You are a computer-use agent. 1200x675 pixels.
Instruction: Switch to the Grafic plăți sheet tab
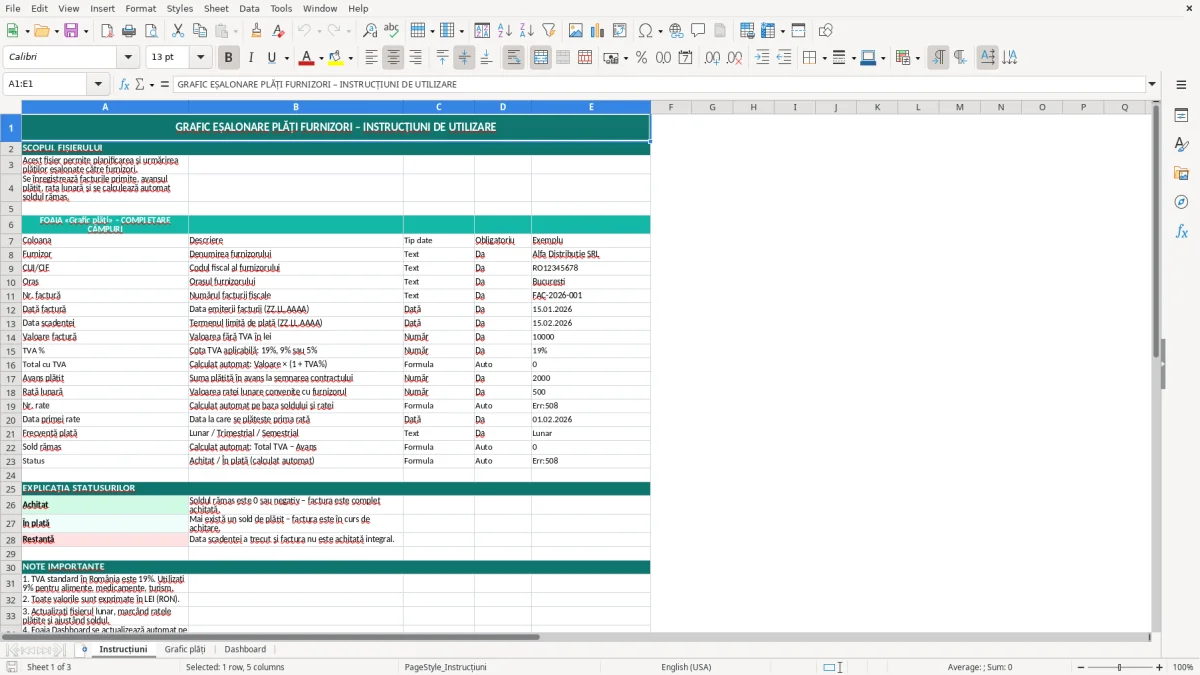185,649
